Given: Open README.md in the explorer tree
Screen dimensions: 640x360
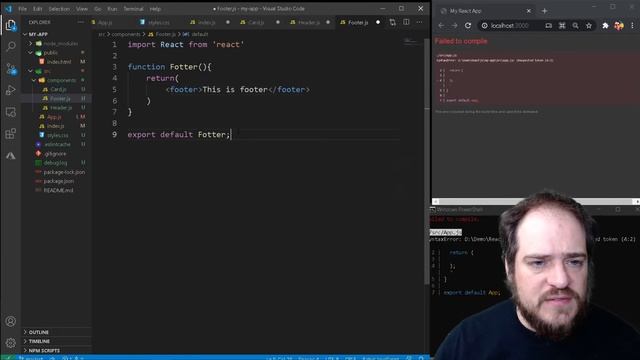Looking at the screenshot, I should pyautogui.click(x=58, y=190).
